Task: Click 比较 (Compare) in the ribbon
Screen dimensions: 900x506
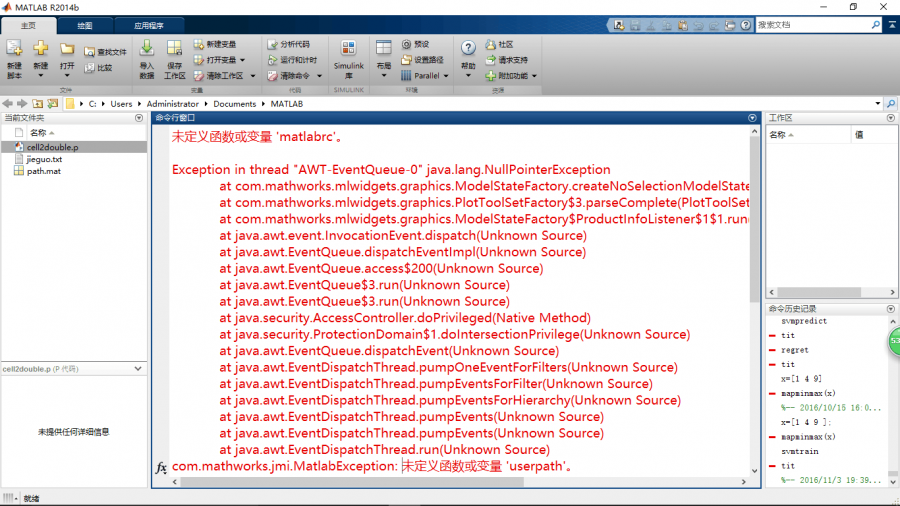Action: (99, 68)
